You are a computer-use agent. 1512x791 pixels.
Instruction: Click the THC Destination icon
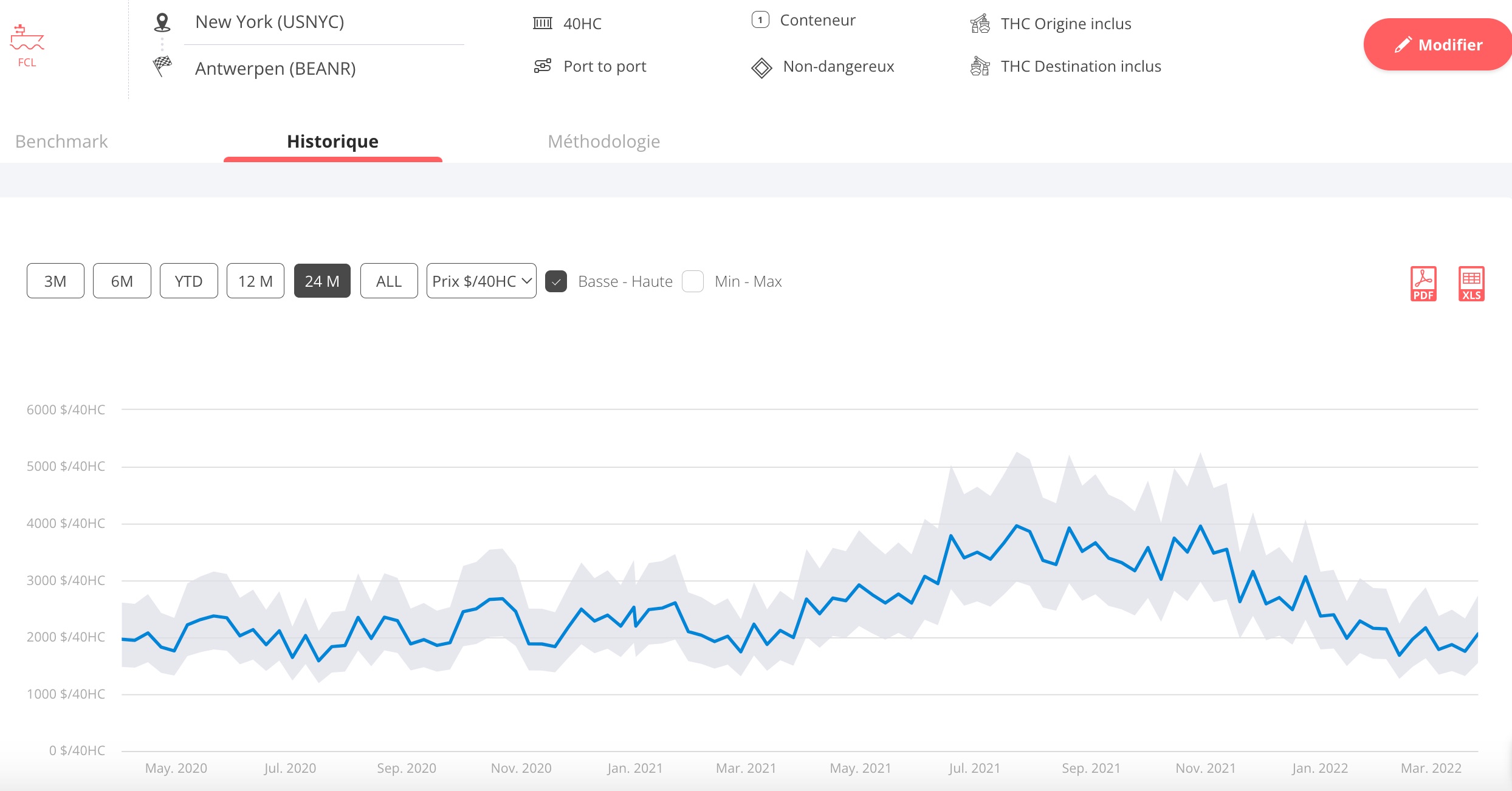coord(980,66)
